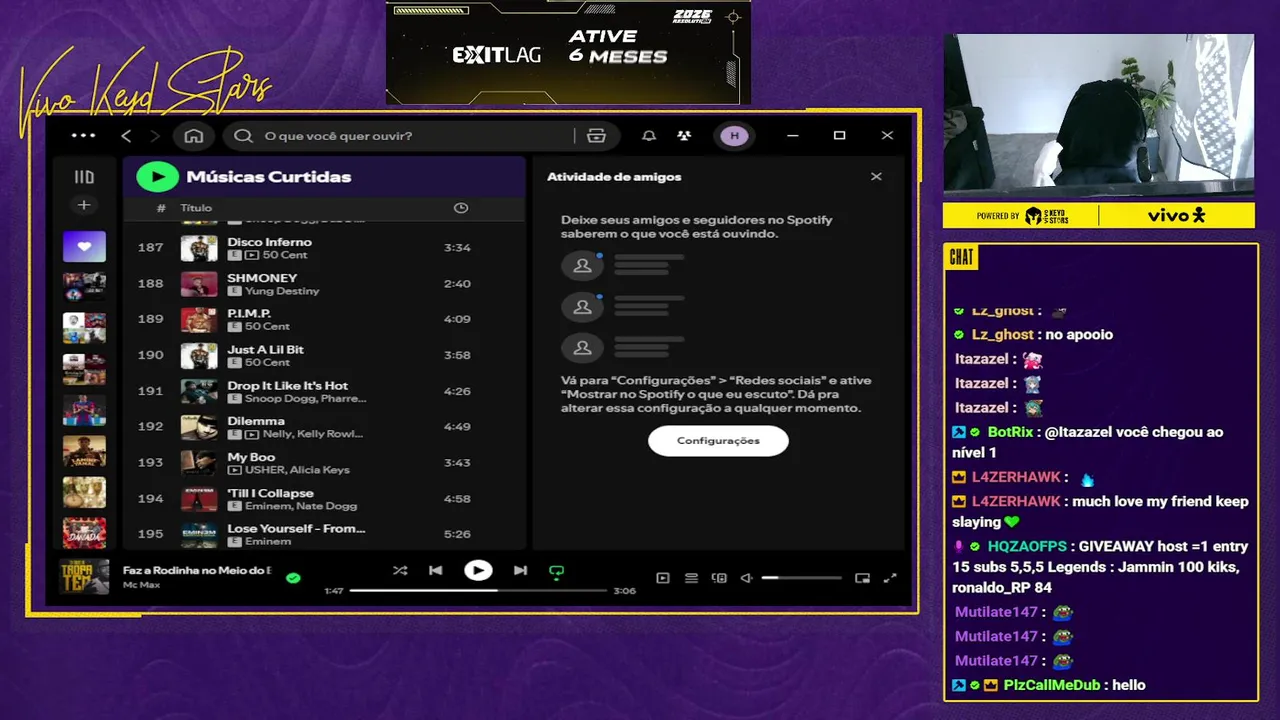
Task: Open the now playing artist Mc Max
Action: [x=141, y=584]
